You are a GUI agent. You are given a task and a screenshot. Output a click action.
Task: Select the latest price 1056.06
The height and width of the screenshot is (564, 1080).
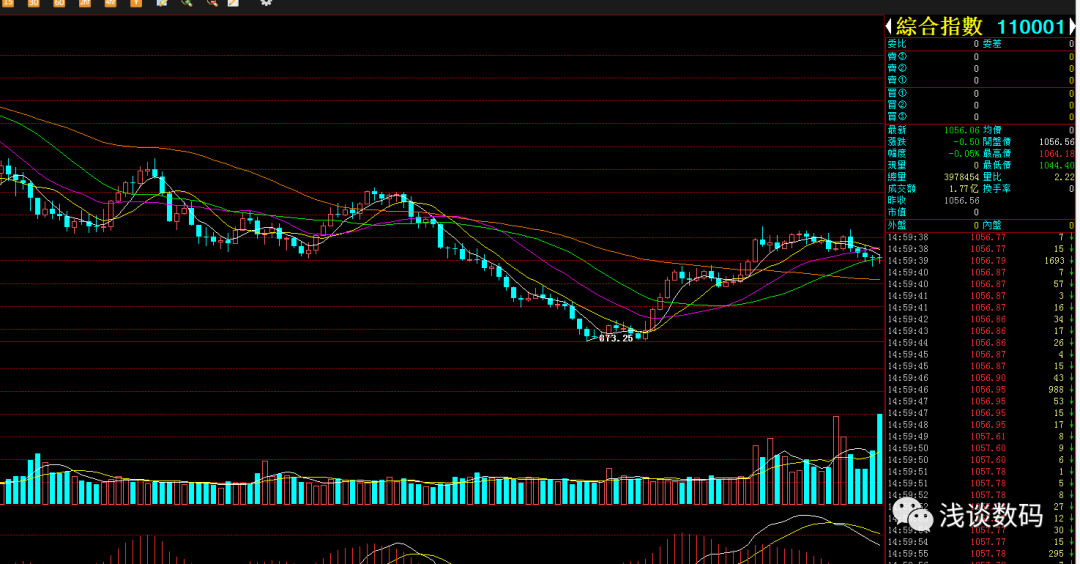(x=962, y=130)
